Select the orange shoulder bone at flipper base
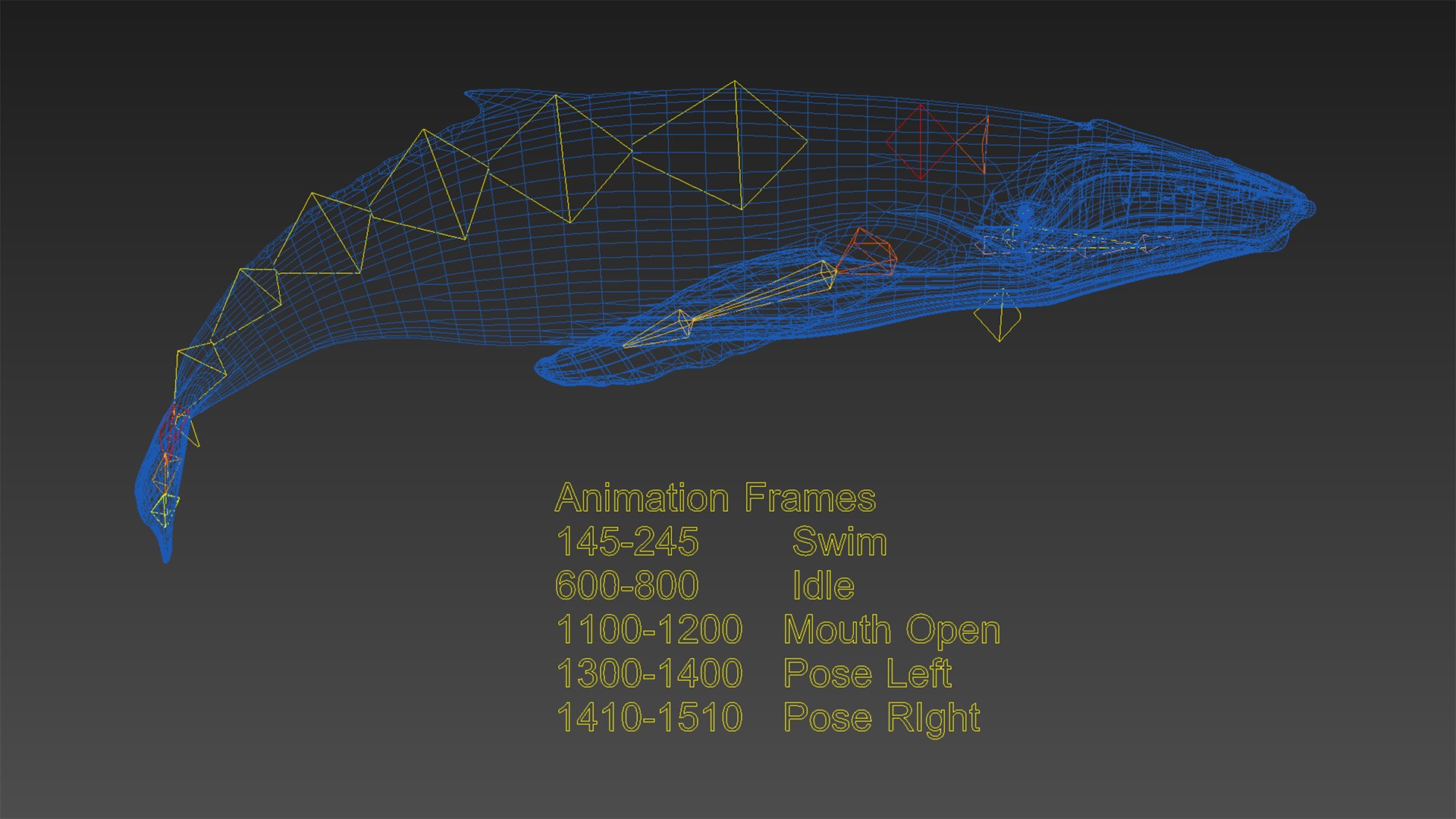The image size is (1456, 819). (x=867, y=251)
